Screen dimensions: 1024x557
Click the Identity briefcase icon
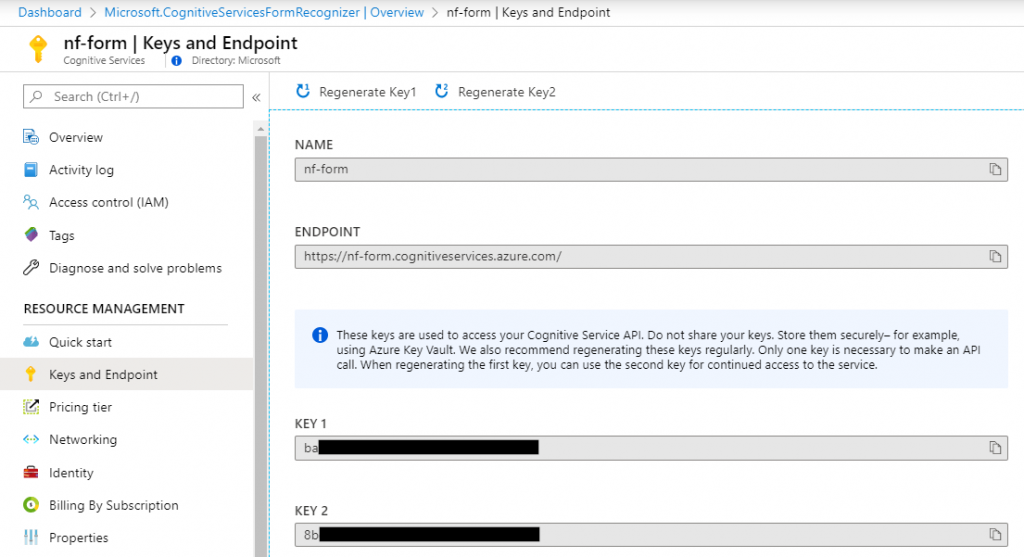31,472
